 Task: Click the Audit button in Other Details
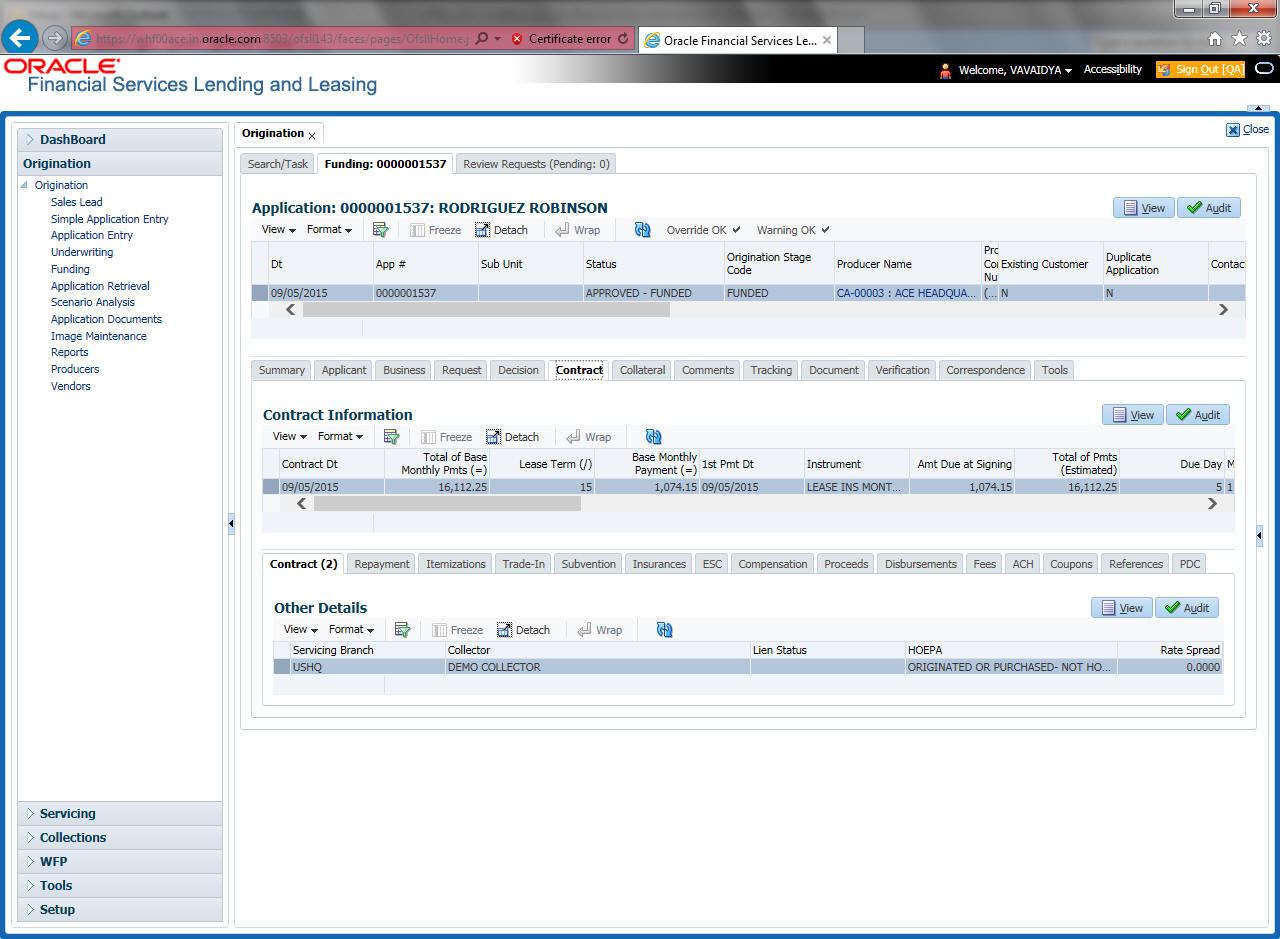tap(1187, 608)
